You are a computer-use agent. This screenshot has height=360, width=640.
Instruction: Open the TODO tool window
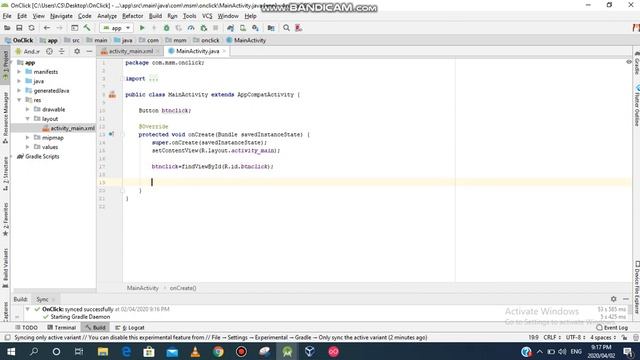(26, 327)
